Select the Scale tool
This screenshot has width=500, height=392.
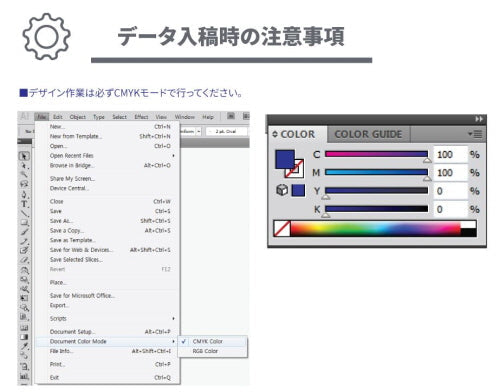click(24, 279)
